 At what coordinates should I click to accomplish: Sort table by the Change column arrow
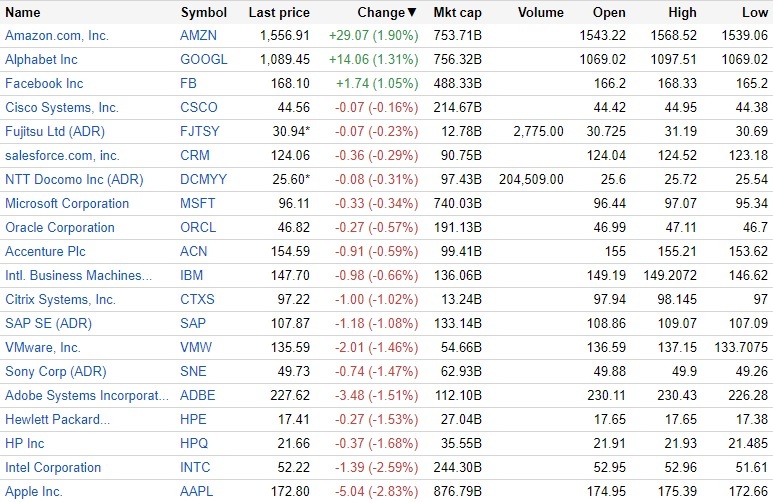412,13
